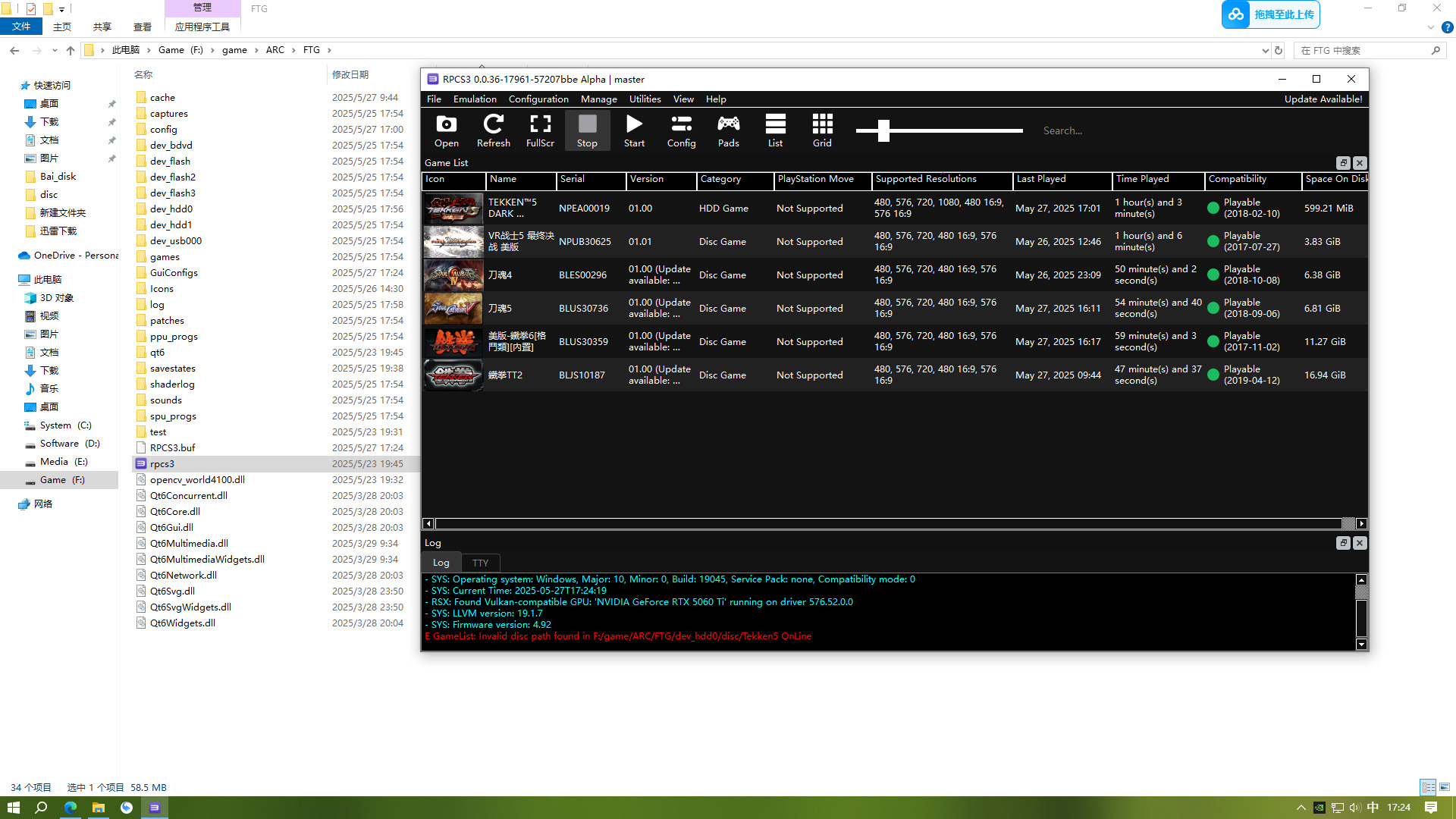Close the Log dock panel
Image resolution: width=1456 pixels, height=819 pixels.
tap(1360, 543)
